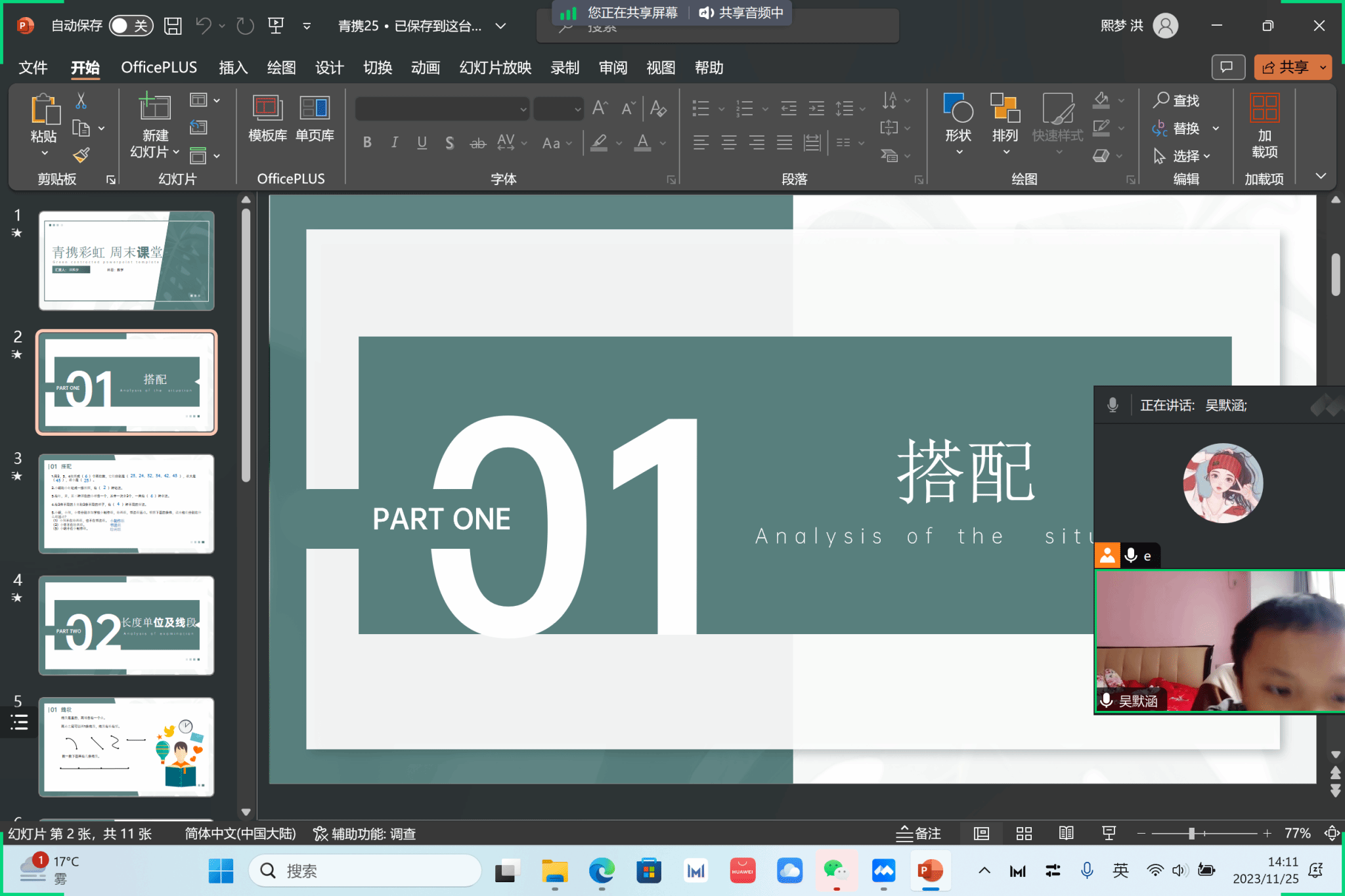This screenshot has width=1345, height=896.
Task: Open the 新建幻灯片 dropdown arrow
Action: [x=176, y=152]
